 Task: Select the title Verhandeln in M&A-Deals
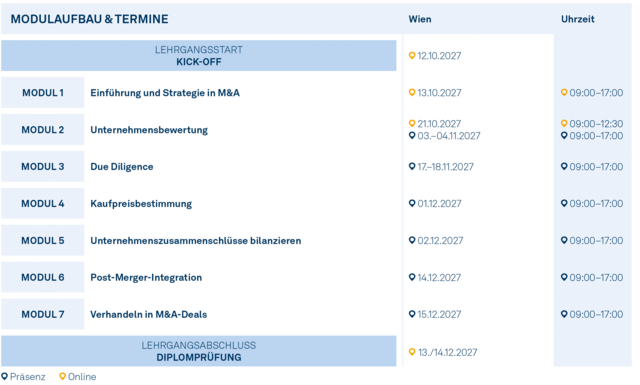click(149, 314)
